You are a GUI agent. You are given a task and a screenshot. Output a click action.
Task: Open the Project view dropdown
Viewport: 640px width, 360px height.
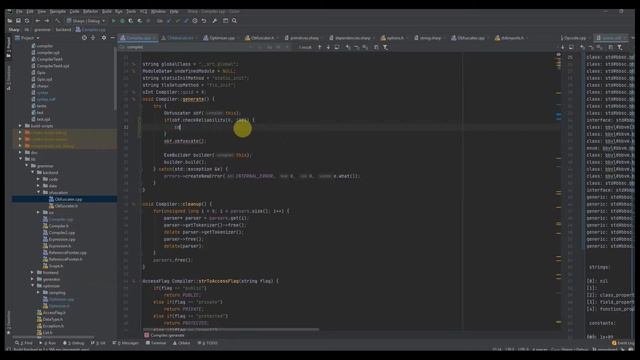(x=27, y=38)
